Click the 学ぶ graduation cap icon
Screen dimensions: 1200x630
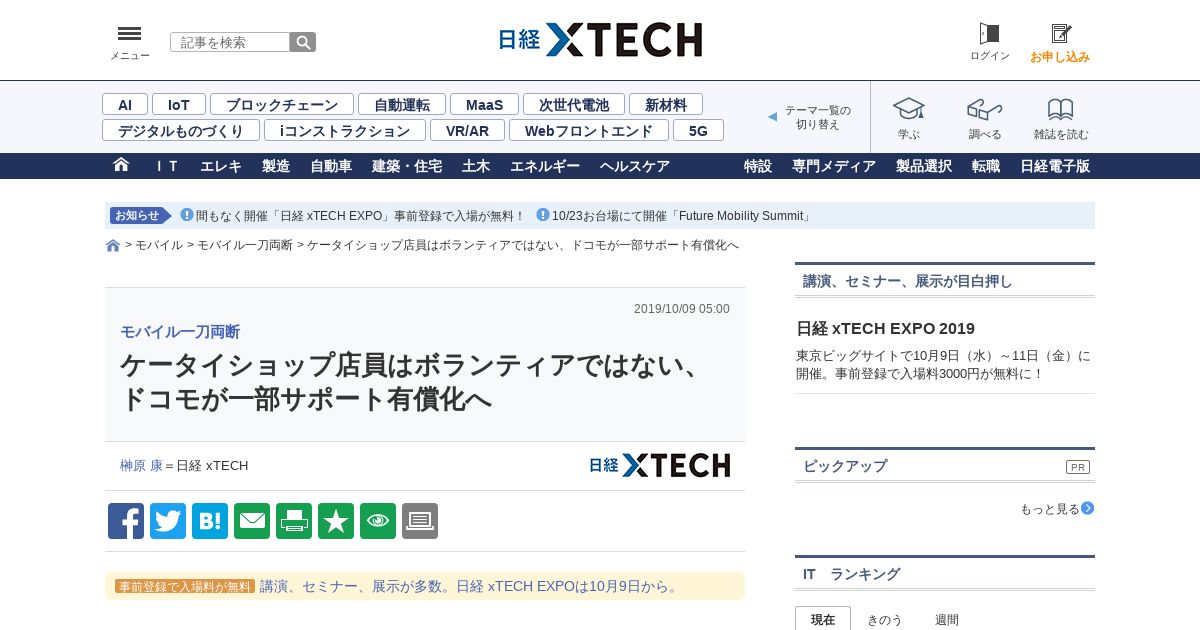908,108
